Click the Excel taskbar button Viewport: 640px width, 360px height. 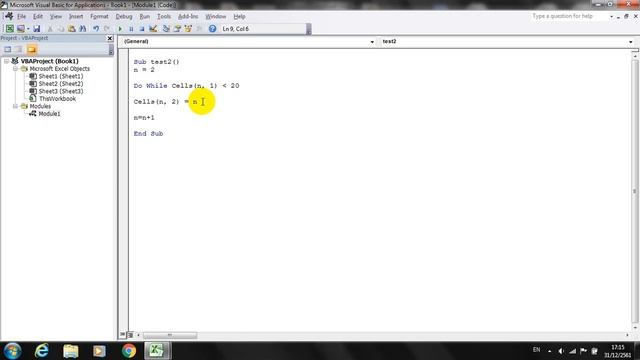pos(157,351)
